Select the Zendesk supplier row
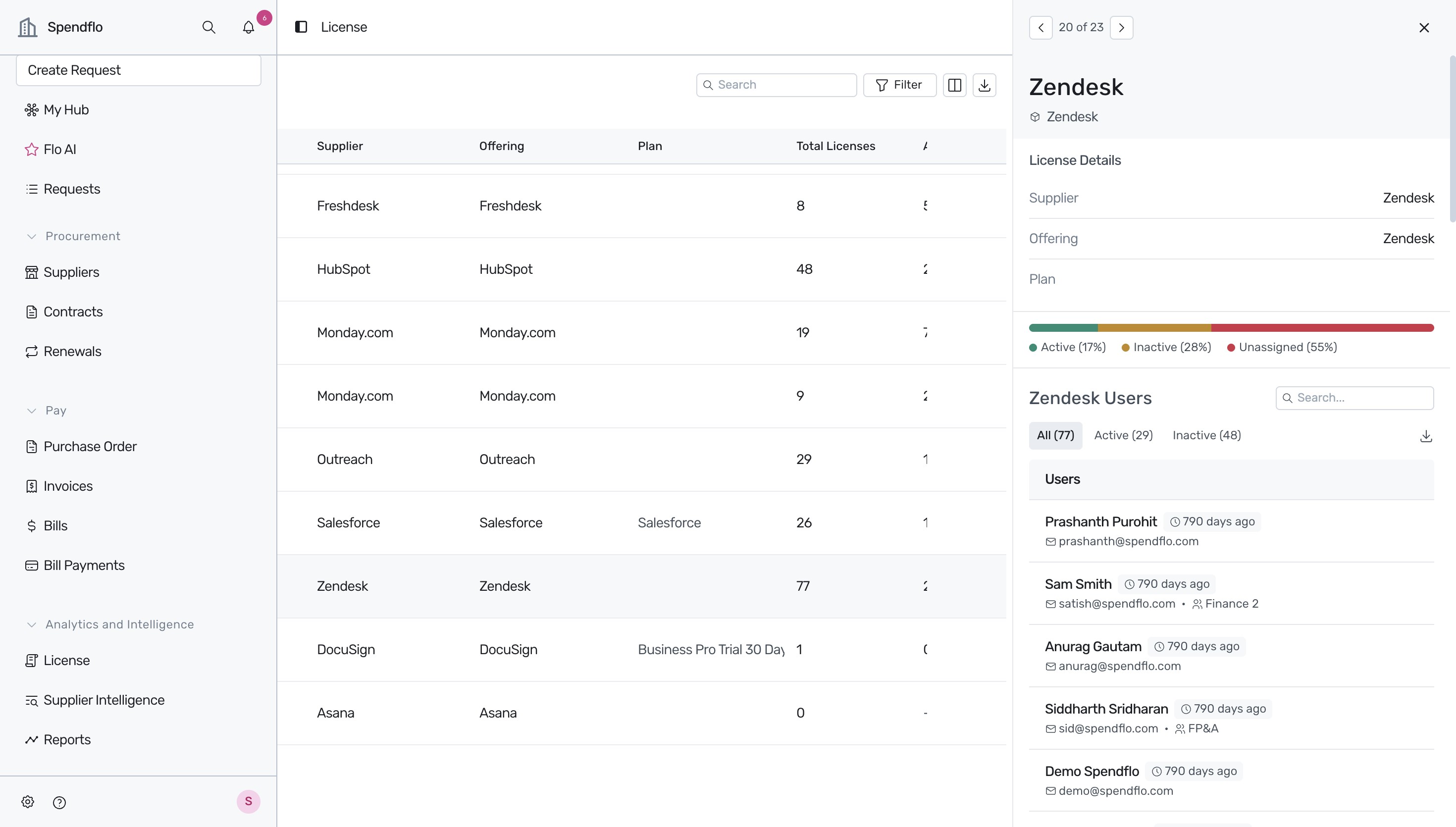The height and width of the screenshot is (827, 1456). [x=641, y=587]
